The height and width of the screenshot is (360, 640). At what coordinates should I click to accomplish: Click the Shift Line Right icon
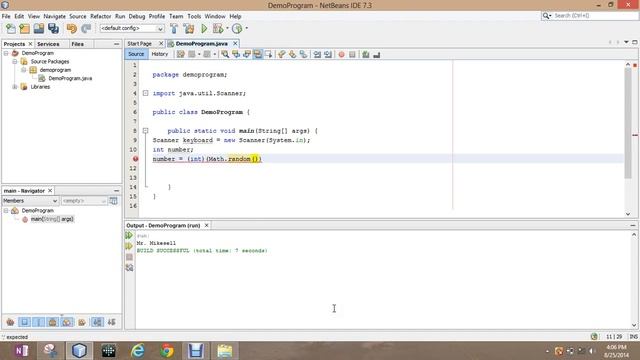(x=328, y=54)
